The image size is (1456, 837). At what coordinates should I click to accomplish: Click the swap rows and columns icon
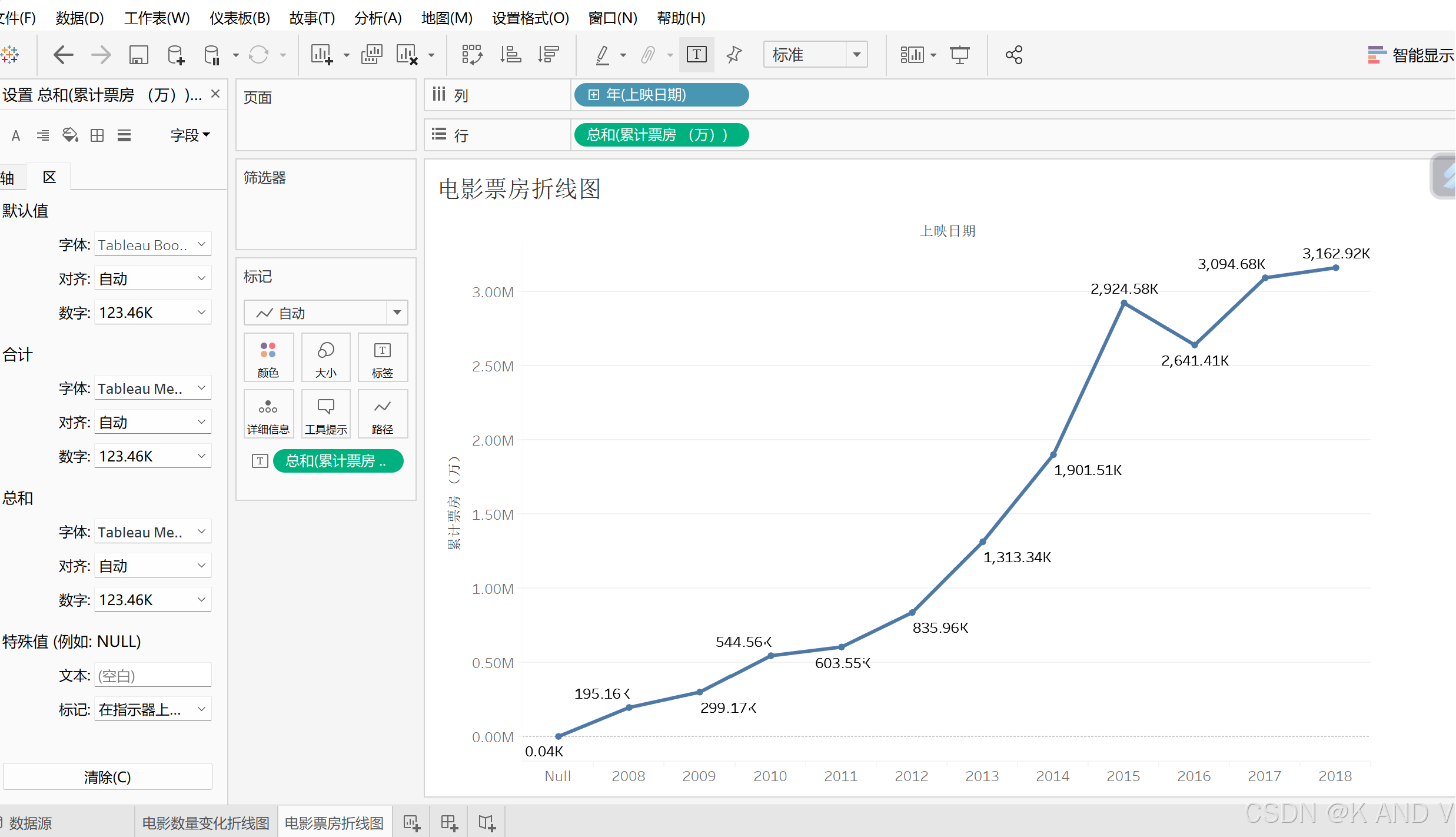(471, 55)
